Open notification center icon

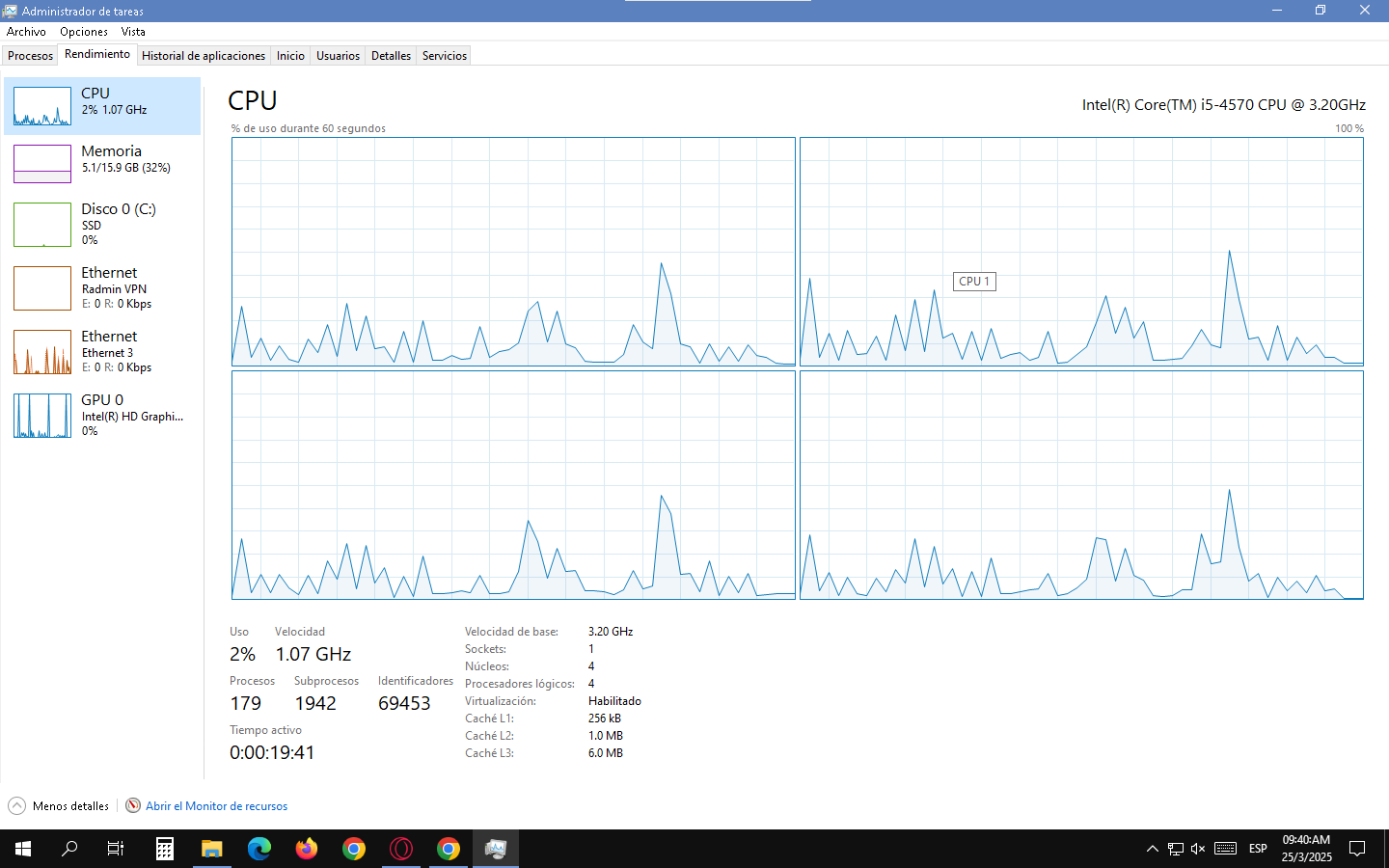tap(1357, 849)
